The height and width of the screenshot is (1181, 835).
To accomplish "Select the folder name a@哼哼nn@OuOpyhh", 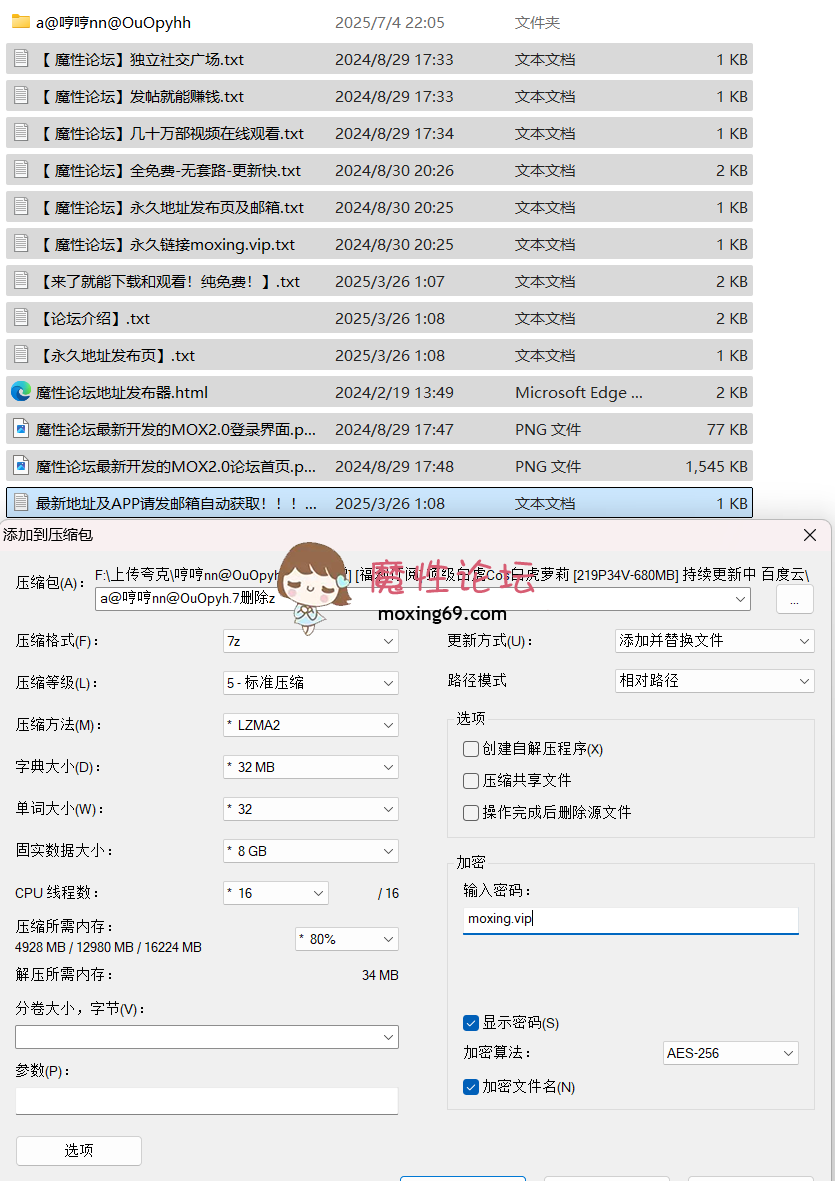I will pyautogui.click(x=114, y=23).
